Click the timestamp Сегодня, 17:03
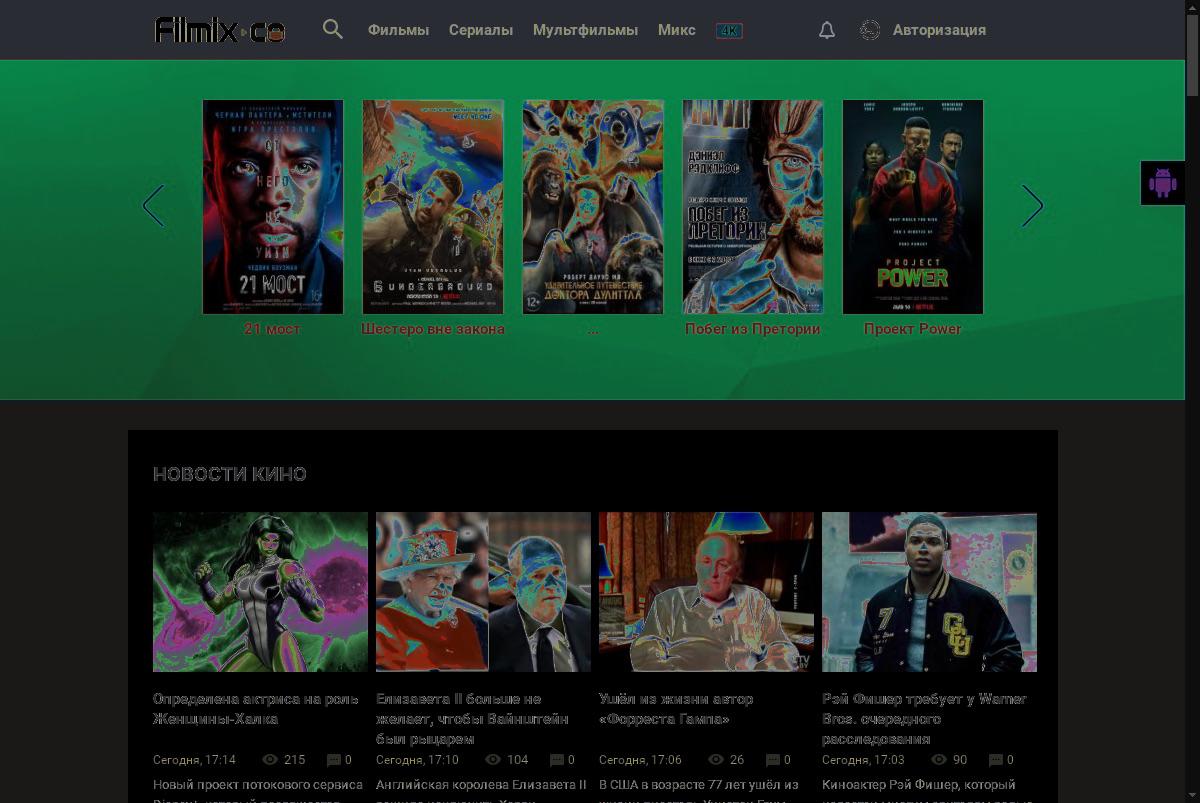Image resolution: width=1200 pixels, height=803 pixels. (x=863, y=760)
